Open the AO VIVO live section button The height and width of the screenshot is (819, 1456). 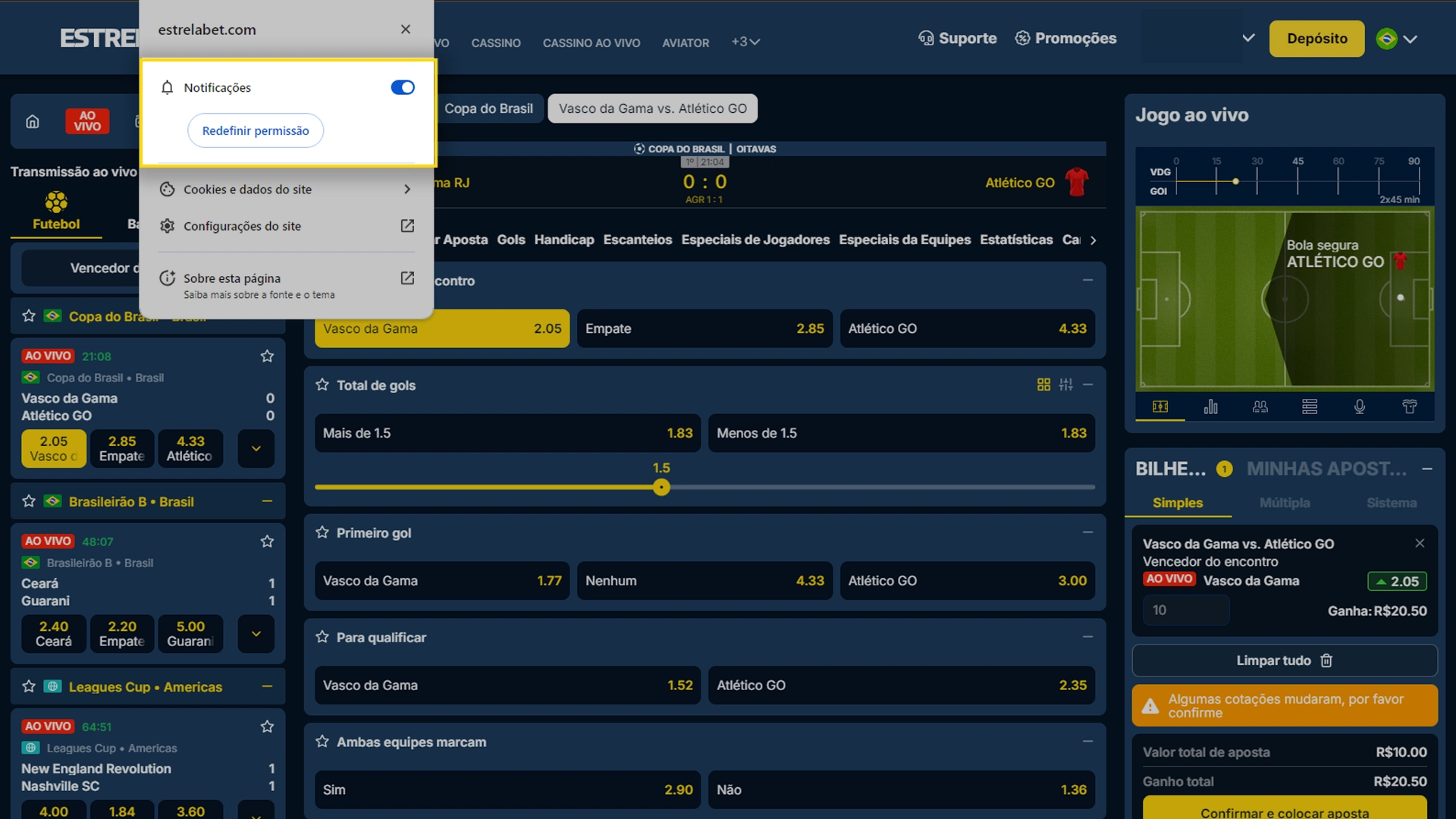[x=87, y=121]
